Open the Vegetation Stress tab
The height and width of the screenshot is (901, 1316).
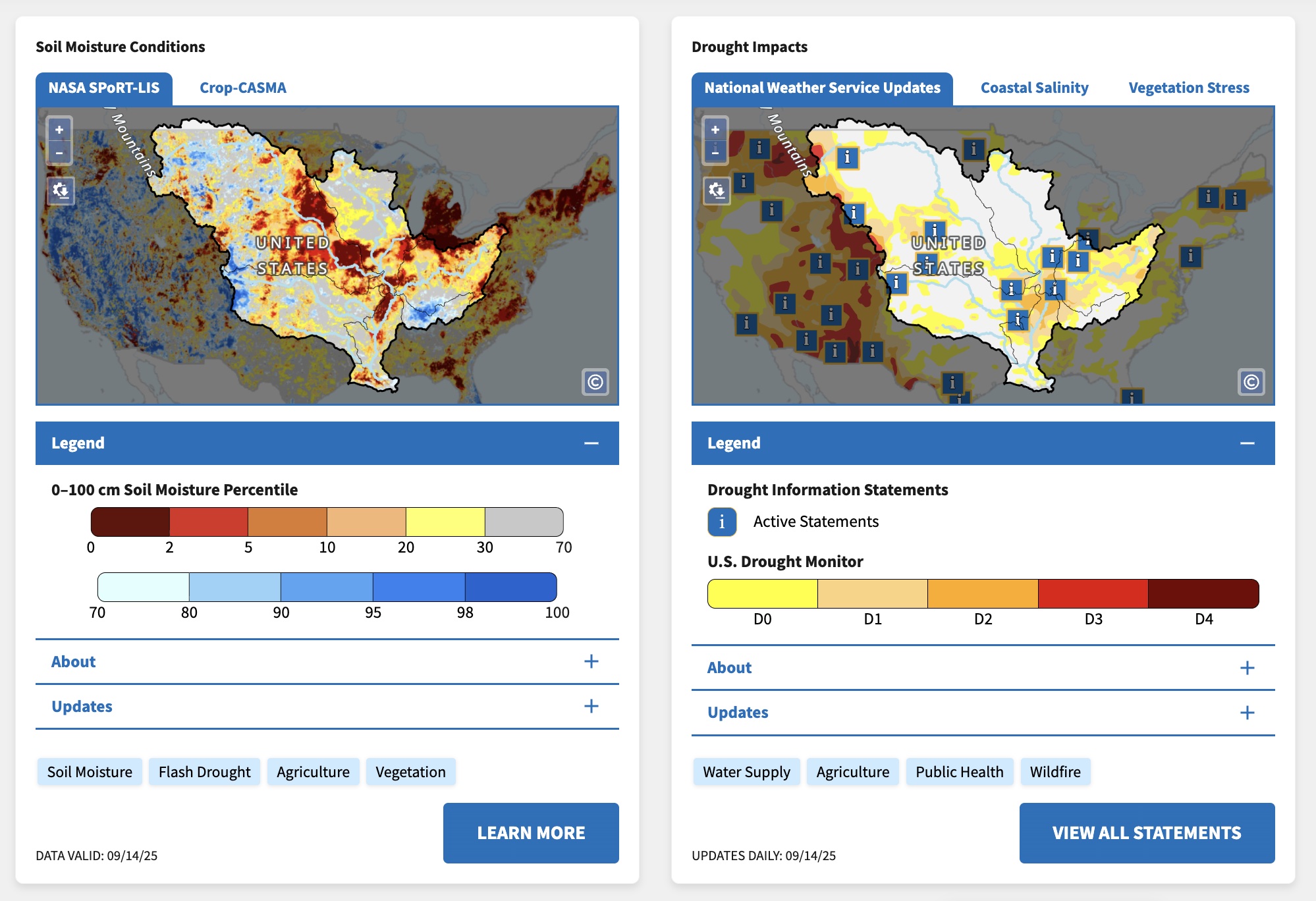pos(1188,88)
